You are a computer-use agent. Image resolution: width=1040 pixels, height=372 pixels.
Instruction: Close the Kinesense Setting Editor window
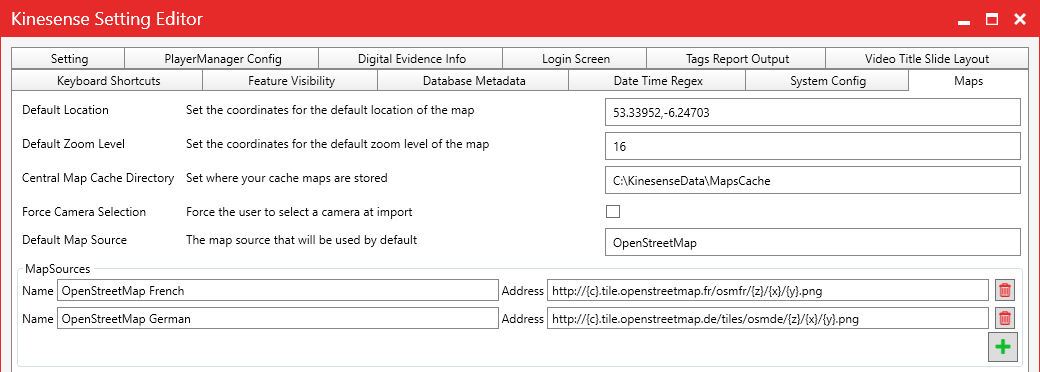point(1020,20)
